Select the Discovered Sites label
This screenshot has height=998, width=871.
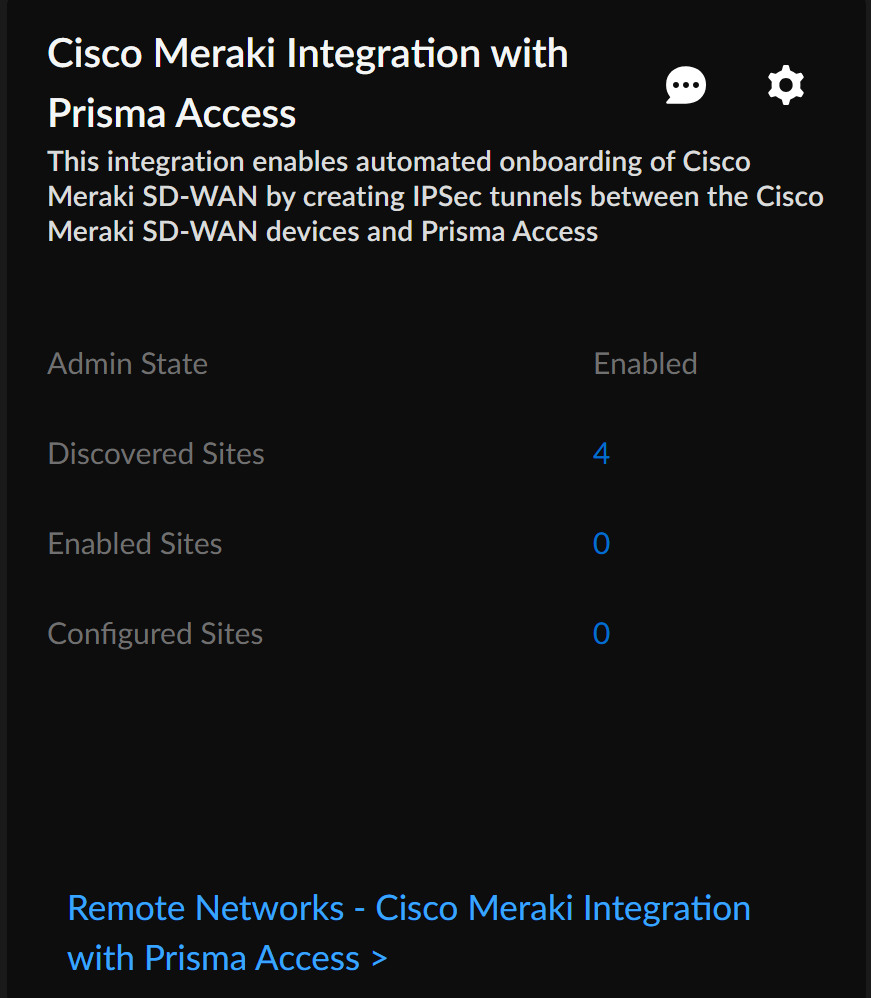pos(156,454)
